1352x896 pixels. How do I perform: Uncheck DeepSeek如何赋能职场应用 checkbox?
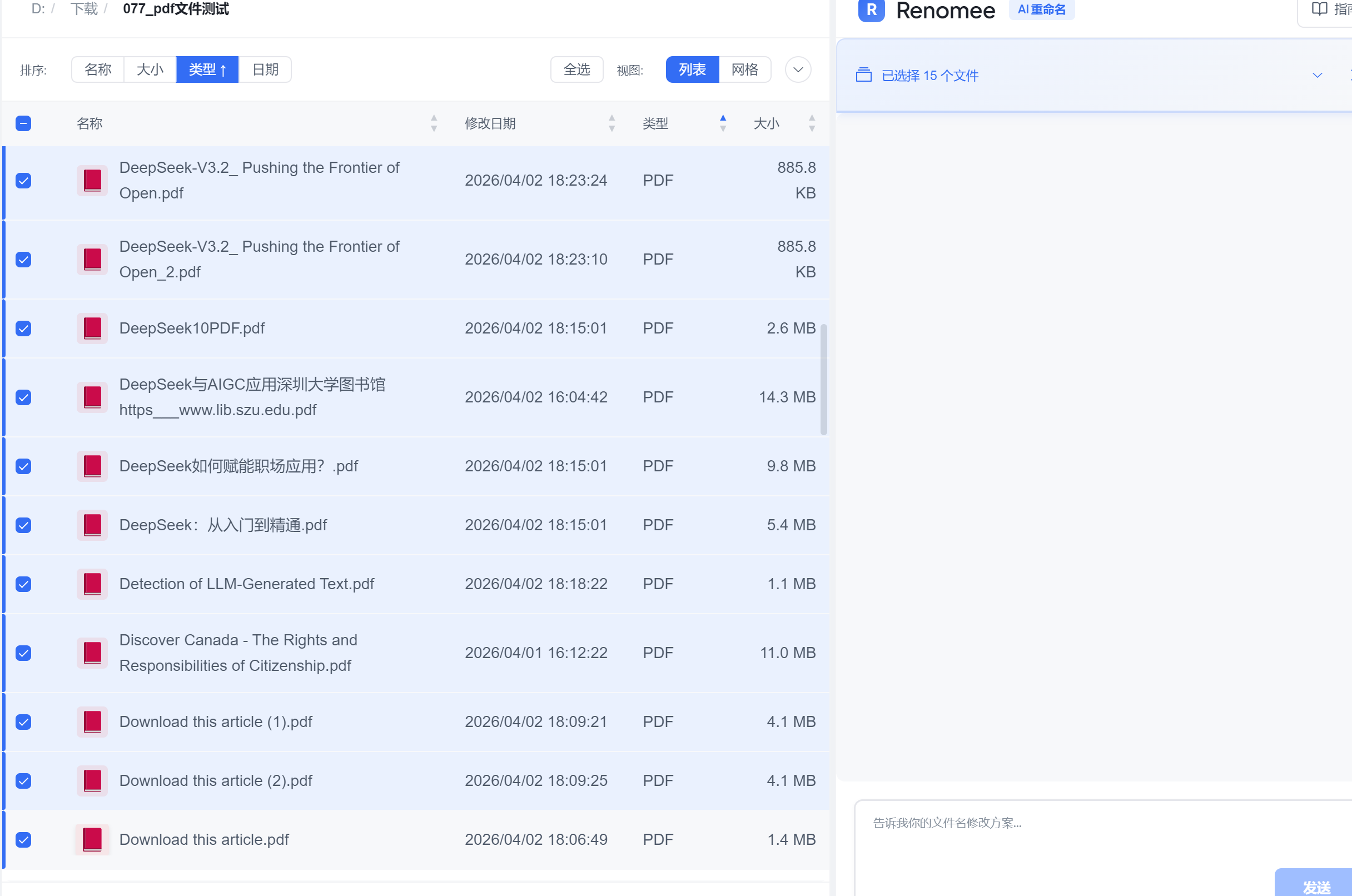click(x=23, y=466)
